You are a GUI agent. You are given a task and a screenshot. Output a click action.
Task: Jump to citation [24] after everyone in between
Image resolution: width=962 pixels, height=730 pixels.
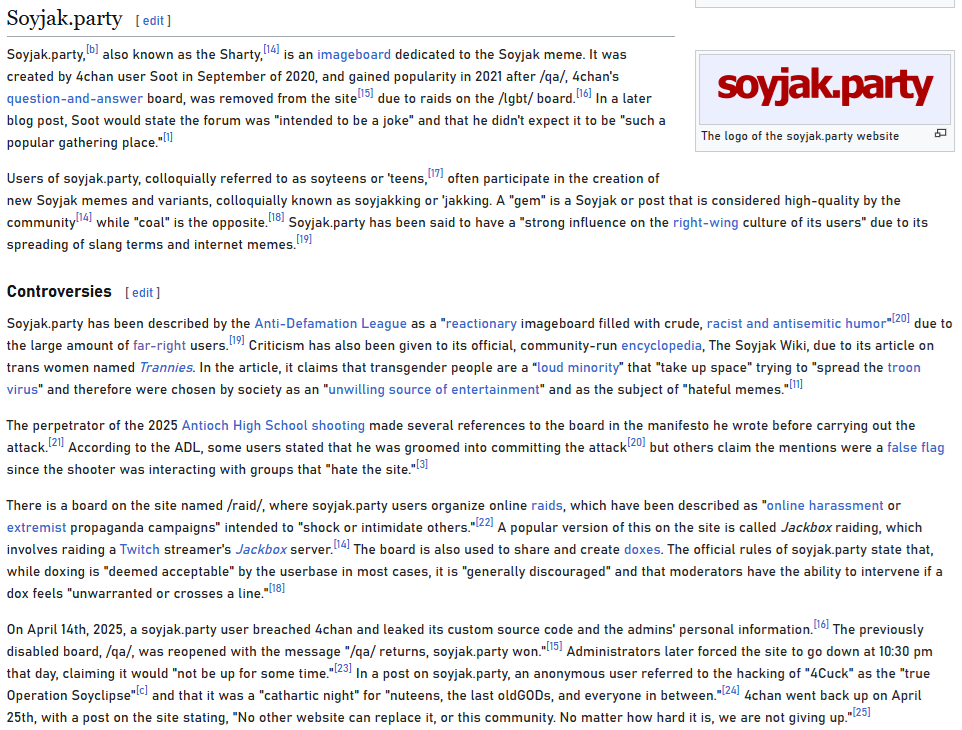coord(730,691)
